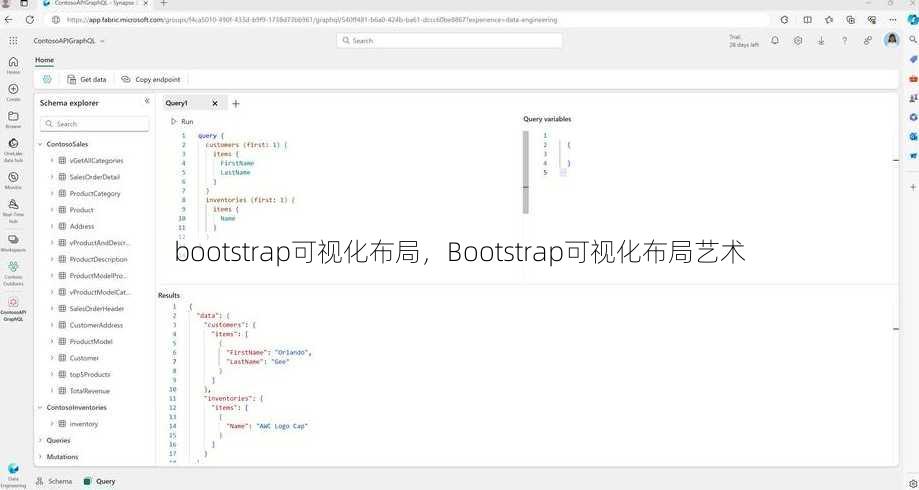Switch to the Home ribbon tab
Viewport: 919px width, 490px height.
pyautogui.click(x=44, y=60)
